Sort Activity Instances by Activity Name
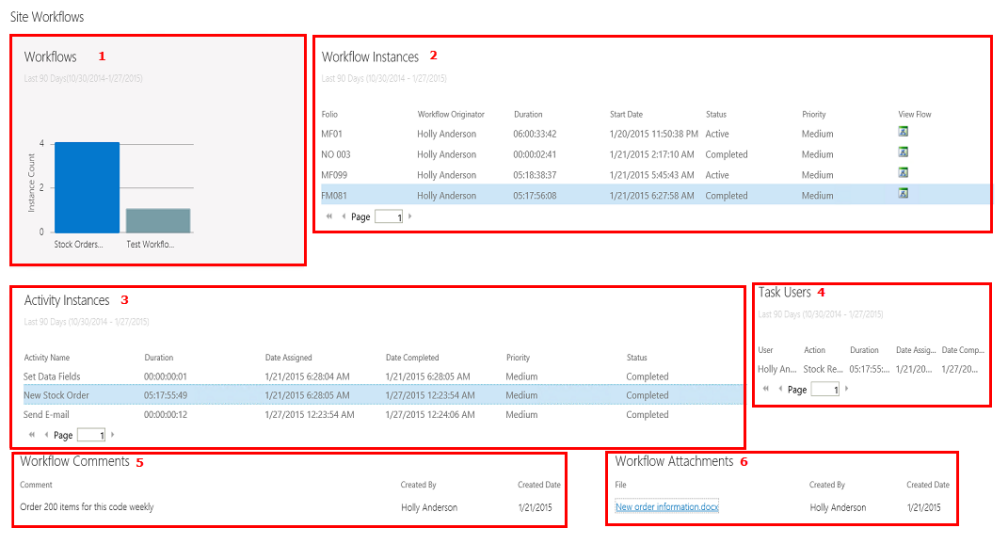995x537 pixels. click(x=47, y=357)
